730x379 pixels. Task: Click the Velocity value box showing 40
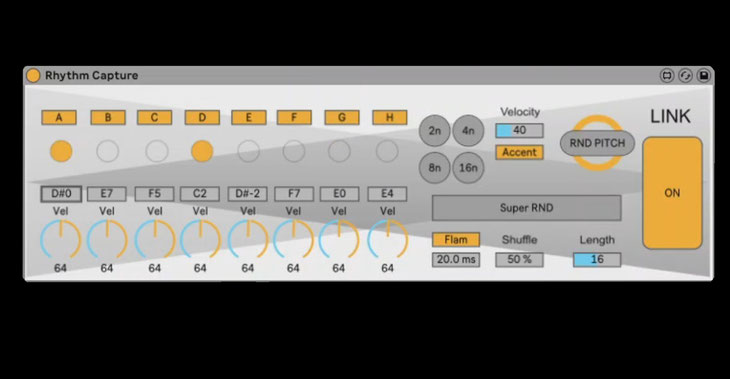[x=519, y=130]
